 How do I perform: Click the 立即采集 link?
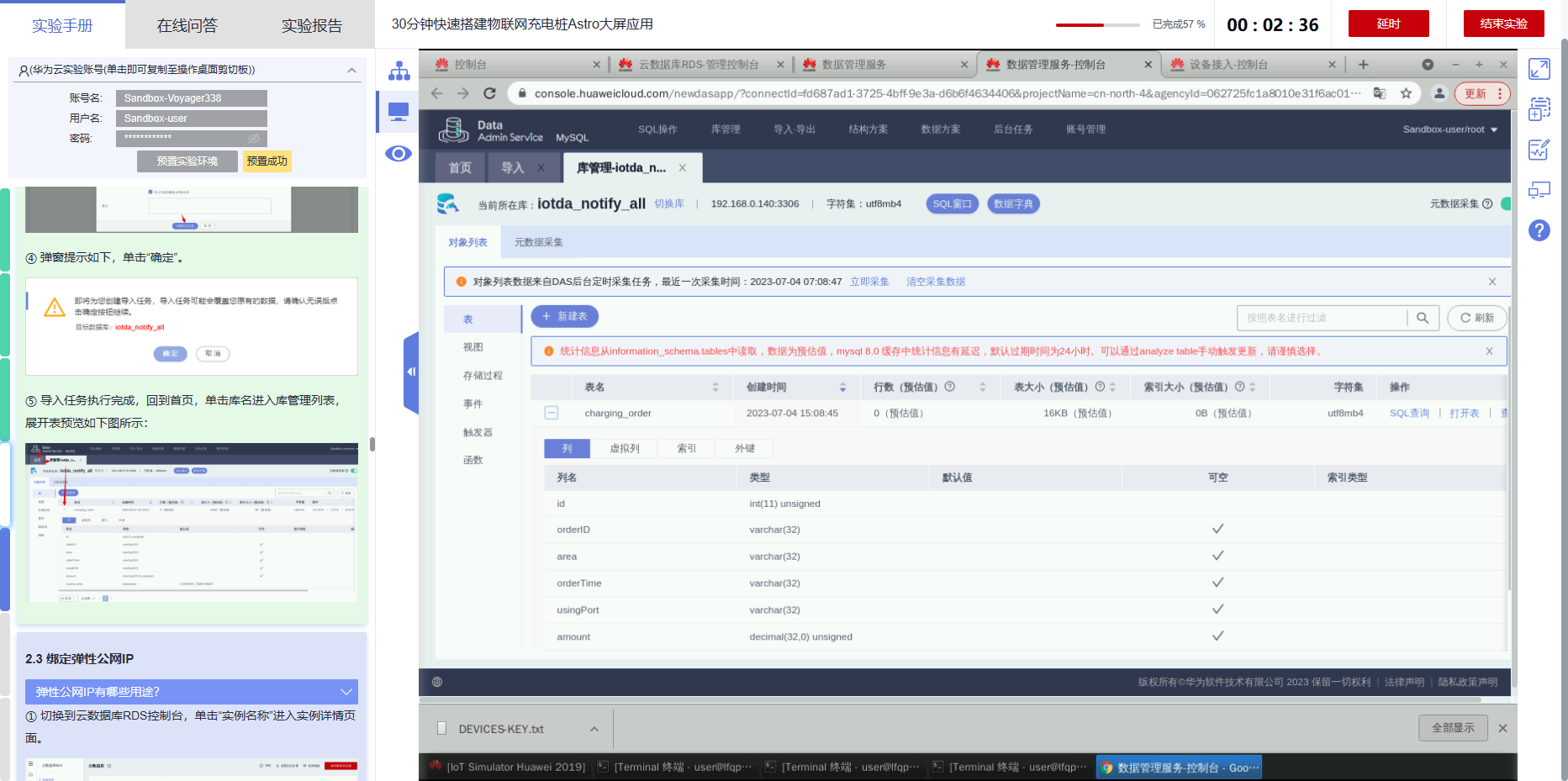(869, 282)
